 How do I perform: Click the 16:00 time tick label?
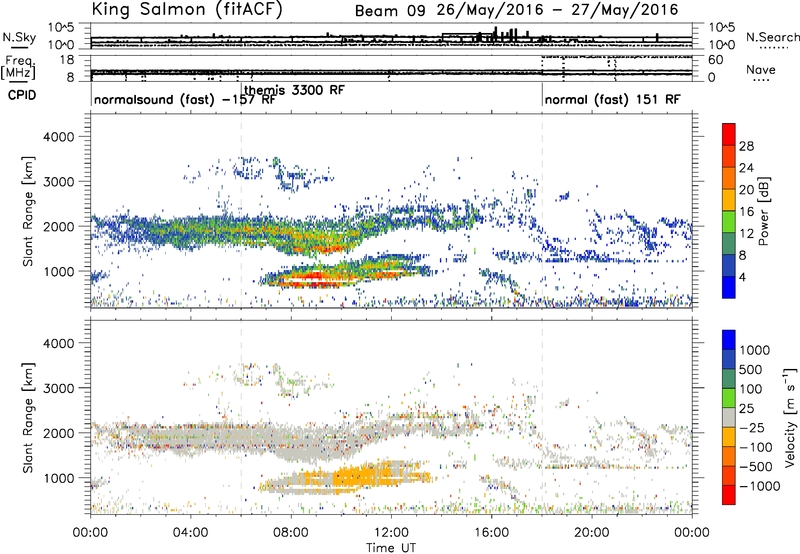[x=491, y=533]
